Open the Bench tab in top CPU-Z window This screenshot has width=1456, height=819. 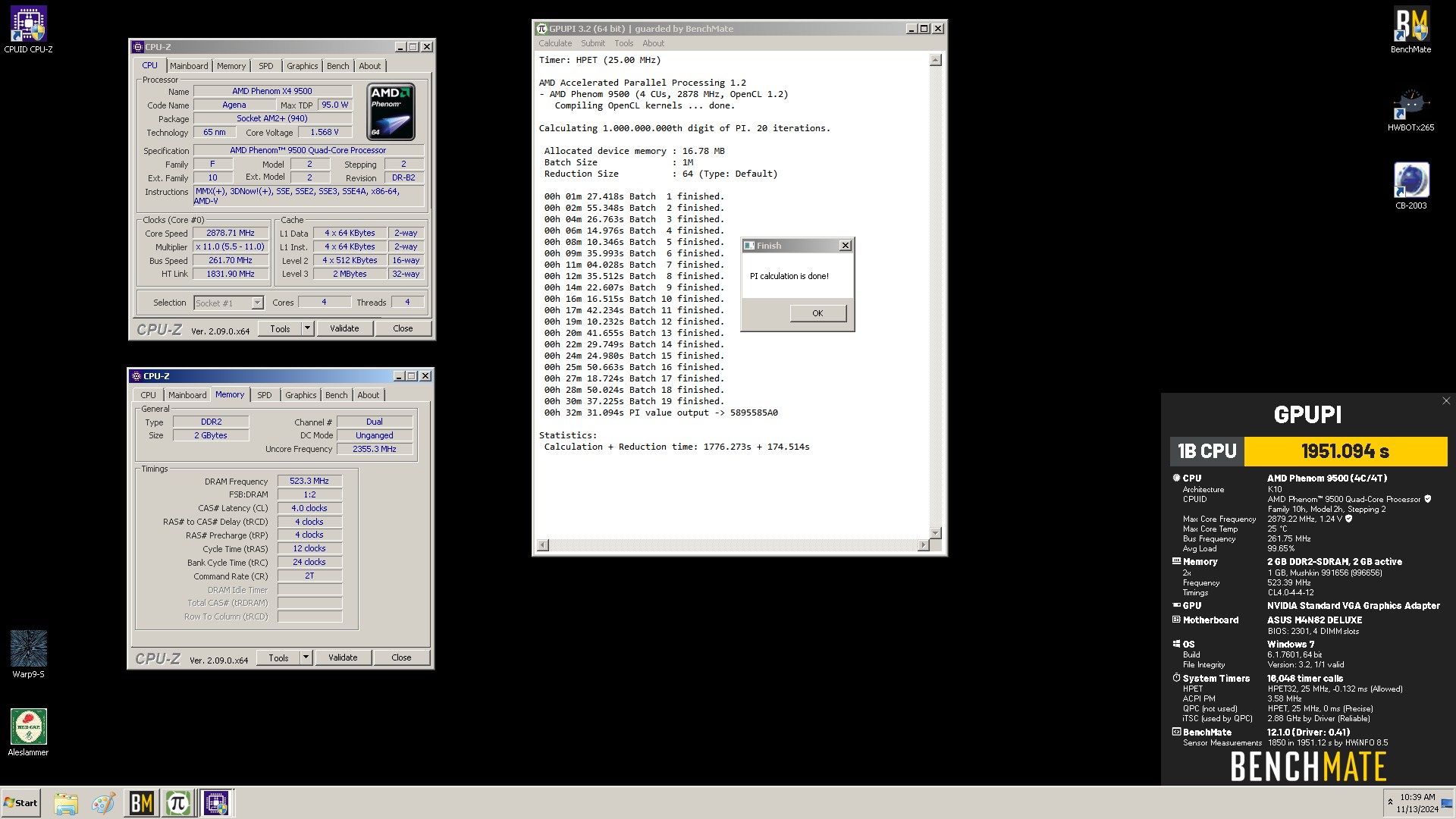coord(338,66)
